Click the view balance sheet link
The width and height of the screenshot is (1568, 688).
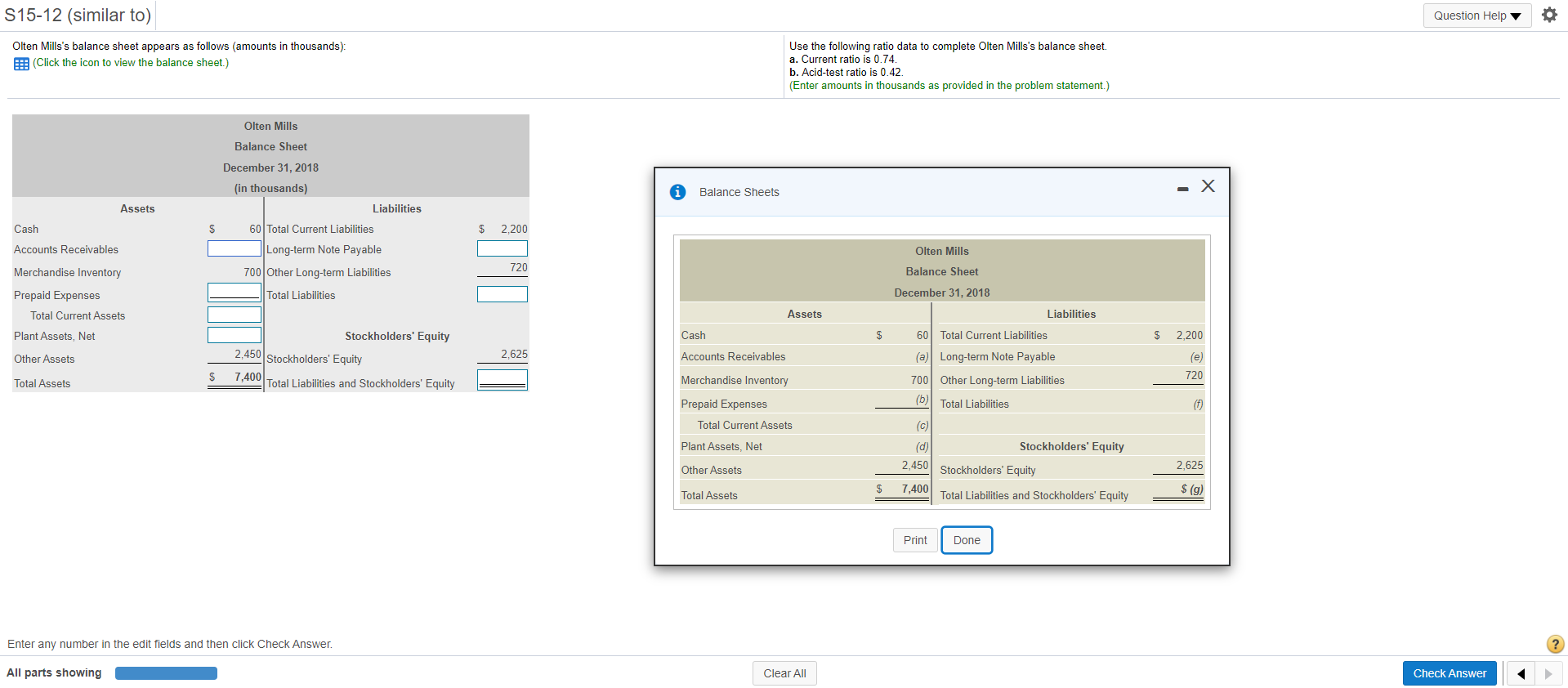pos(131,63)
